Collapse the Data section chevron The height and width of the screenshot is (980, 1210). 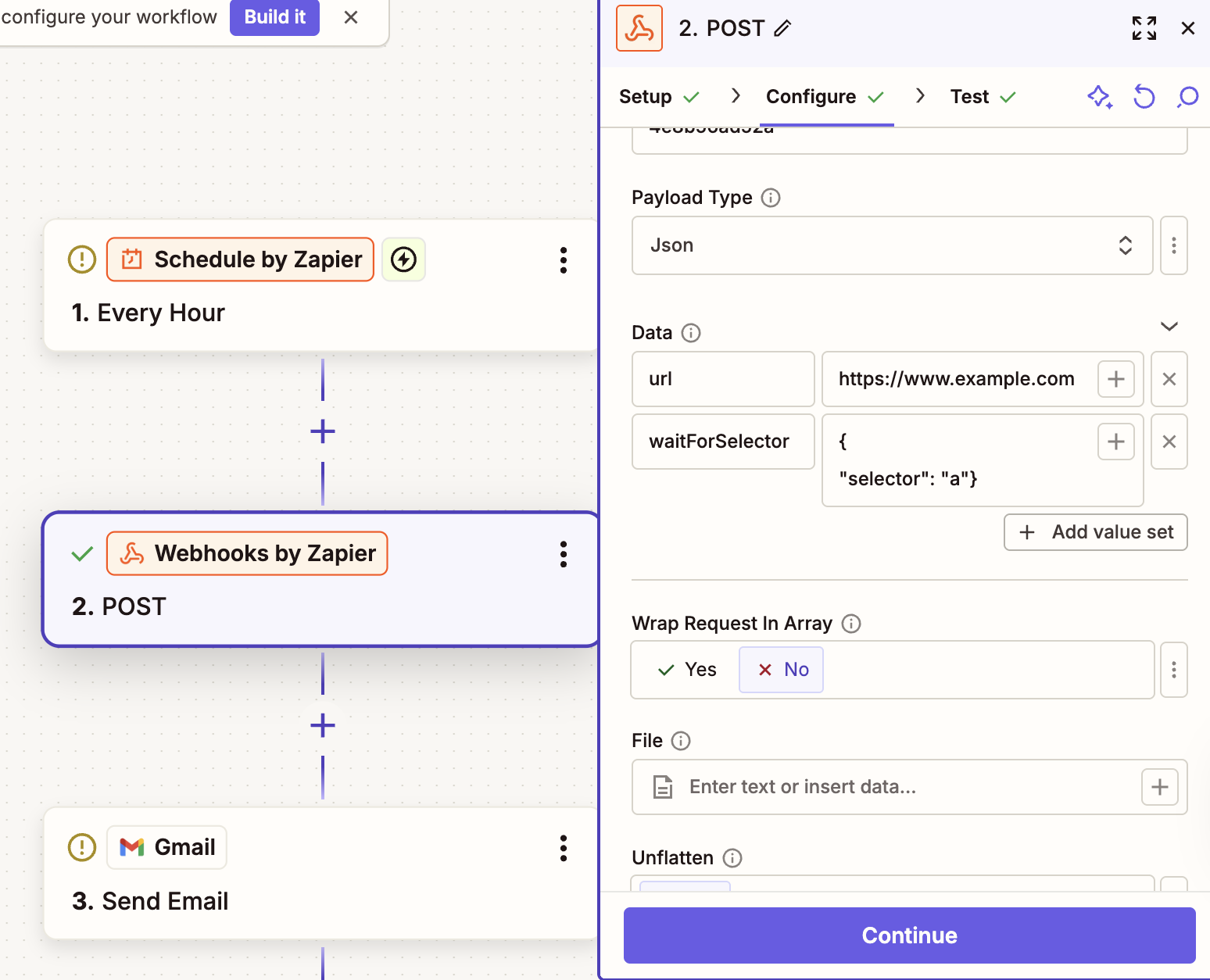click(x=1169, y=327)
